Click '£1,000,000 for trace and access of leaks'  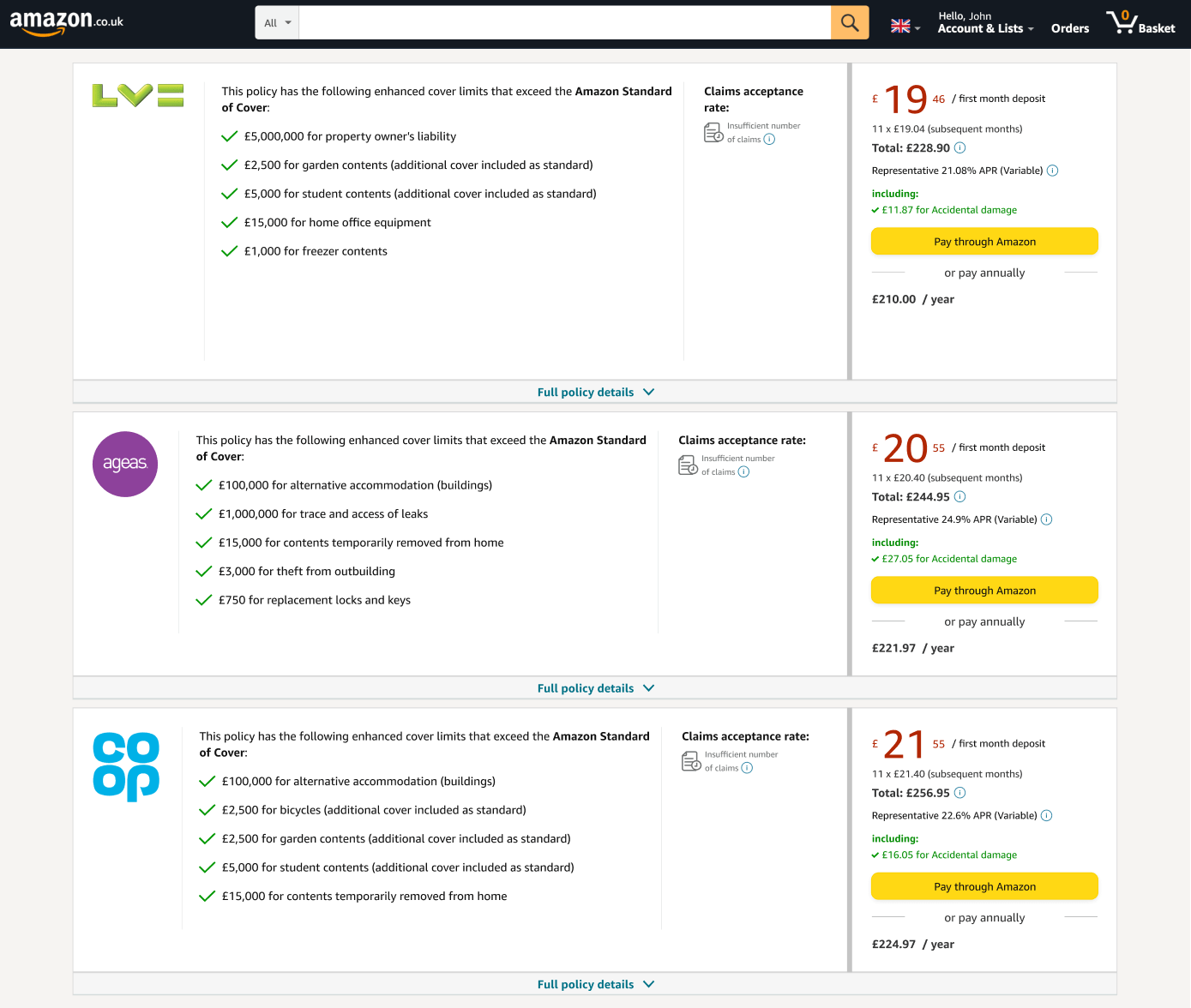click(323, 514)
